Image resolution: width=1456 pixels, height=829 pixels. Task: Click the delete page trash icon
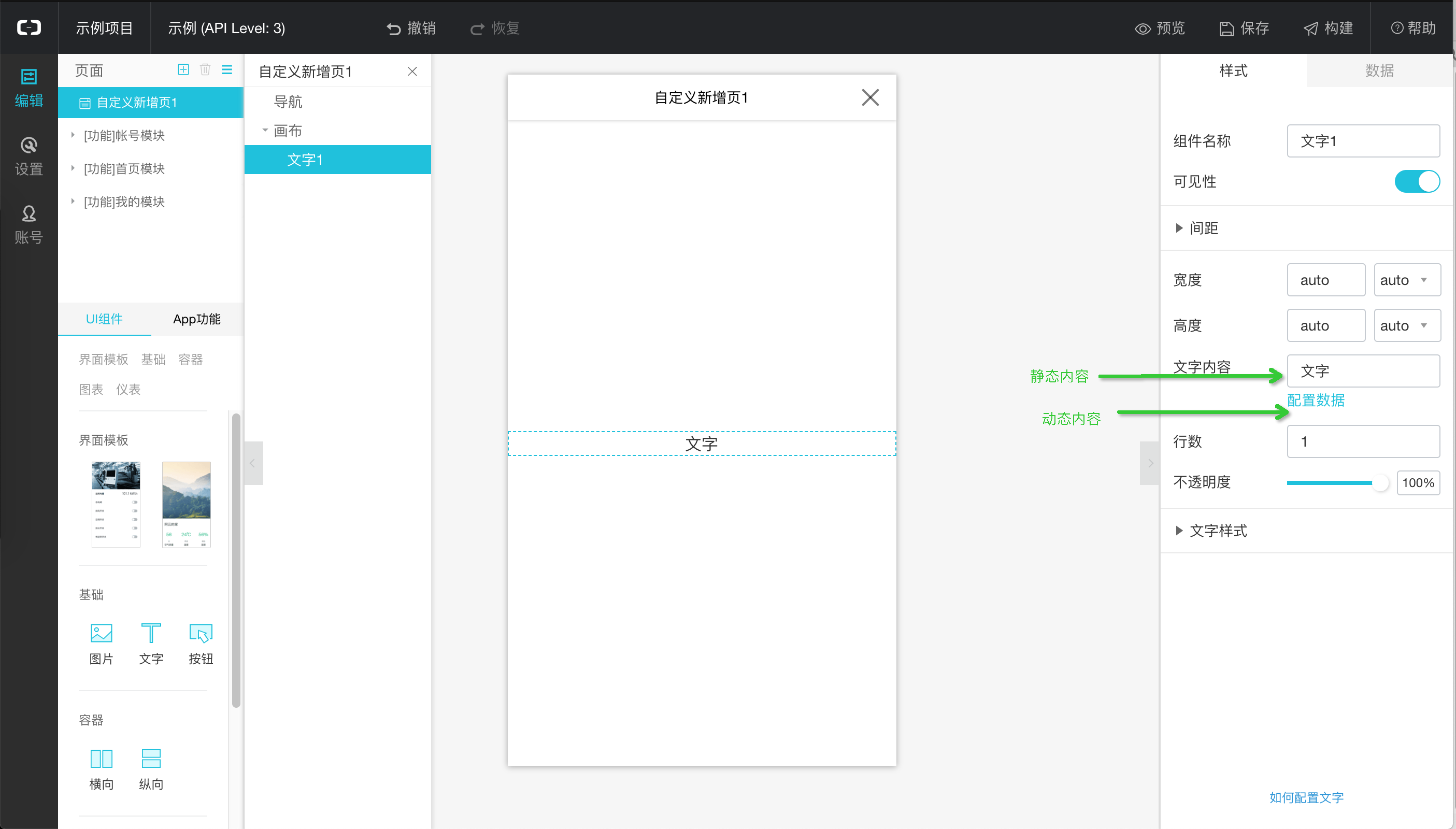click(x=205, y=69)
